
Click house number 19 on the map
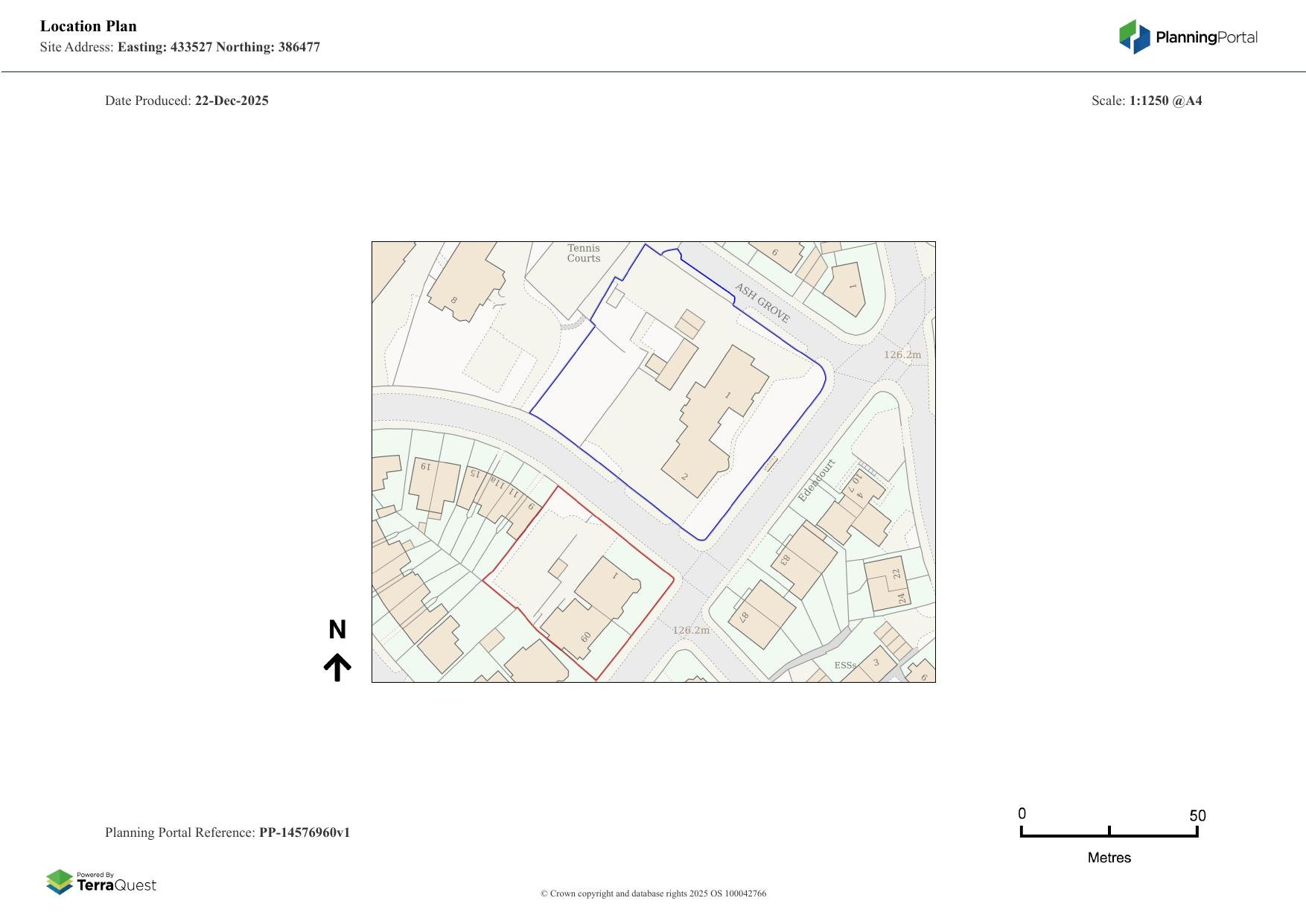tap(425, 467)
